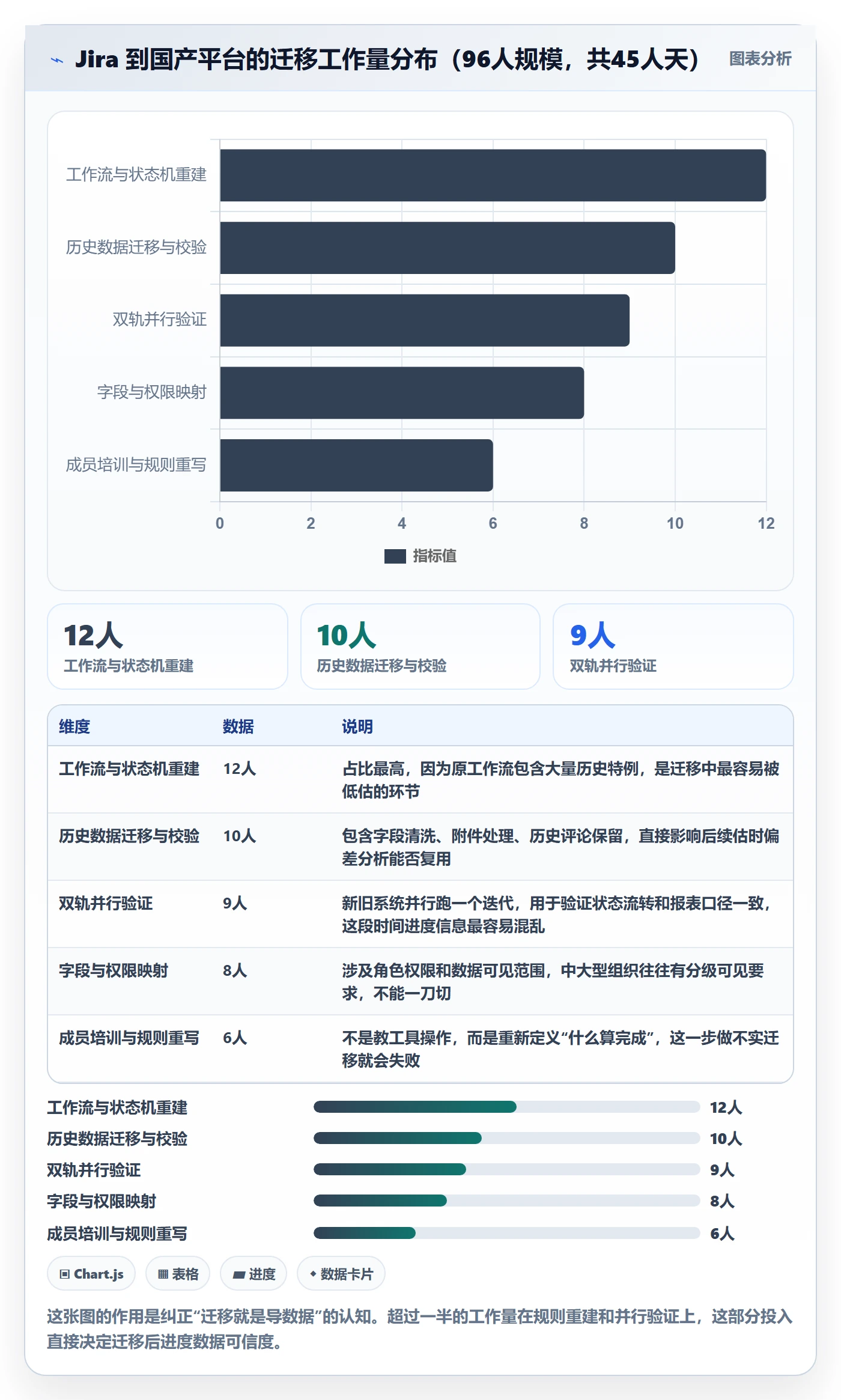841x1400 pixels.
Task: Click the Chart.js chip square icon
Action: (65, 1274)
